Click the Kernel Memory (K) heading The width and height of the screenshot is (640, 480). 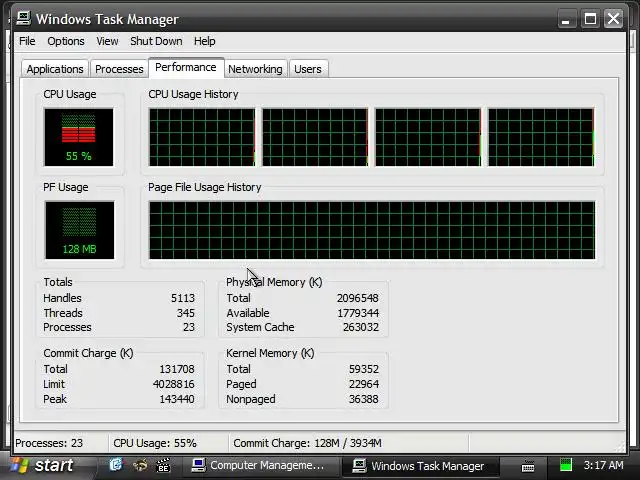(270, 353)
